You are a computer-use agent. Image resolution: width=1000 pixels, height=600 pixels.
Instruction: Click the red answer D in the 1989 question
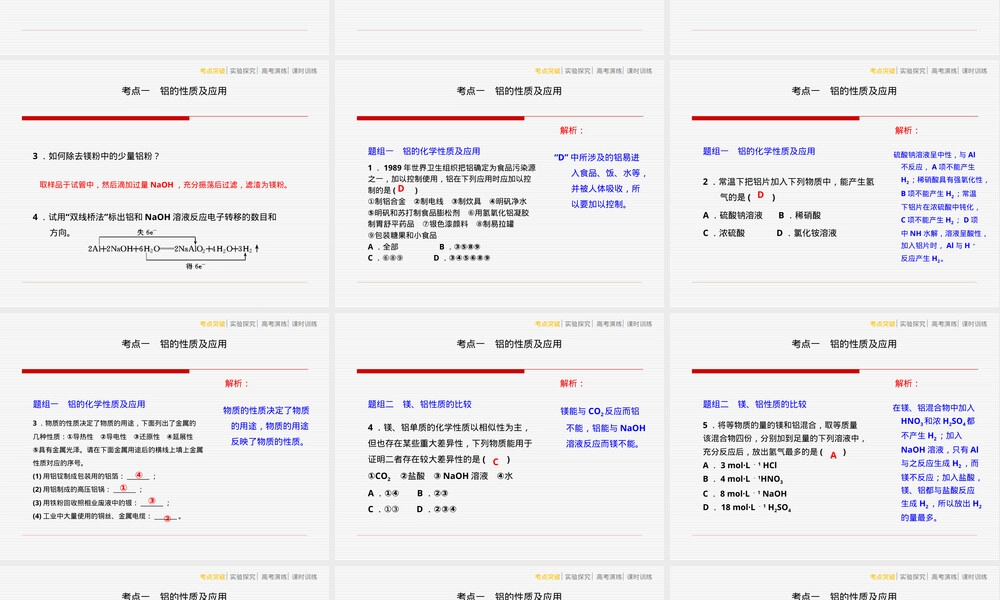pyautogui.click(x=401, y=189)
